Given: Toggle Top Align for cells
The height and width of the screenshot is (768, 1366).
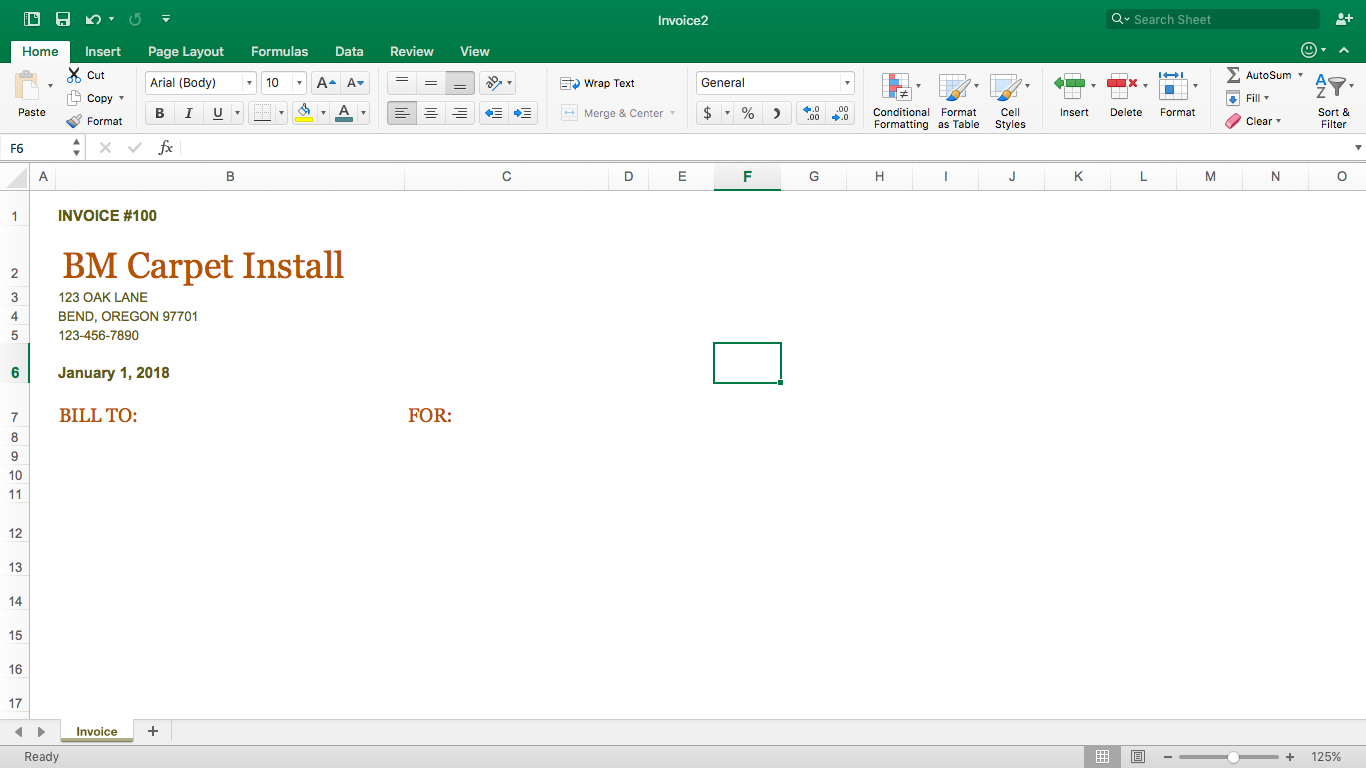Looking at the screenshot, I should tap(402, 83).
